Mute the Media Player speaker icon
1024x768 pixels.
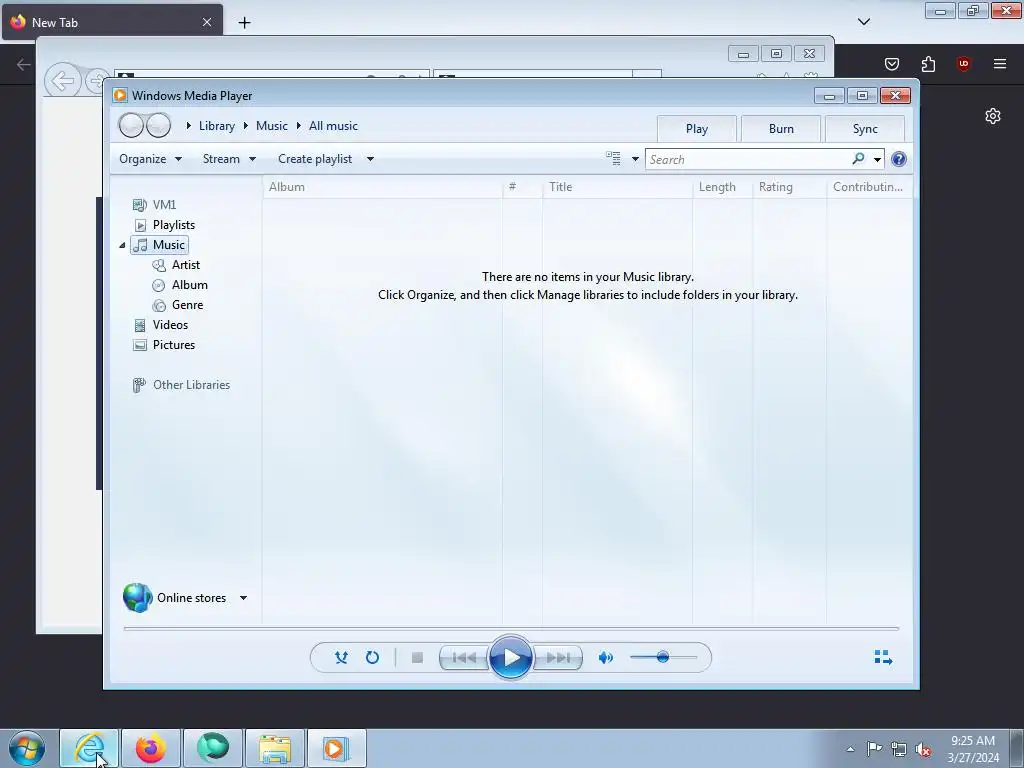click(x=605, y=658)
